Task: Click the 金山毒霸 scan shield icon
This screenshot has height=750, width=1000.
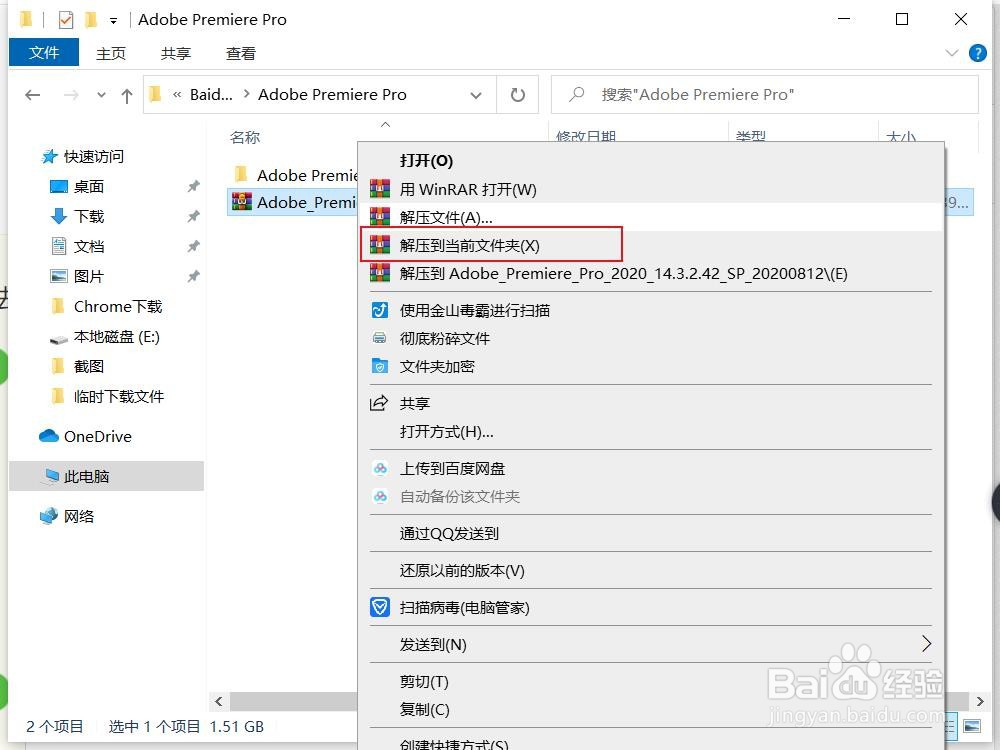Action: tap(380, 310)
